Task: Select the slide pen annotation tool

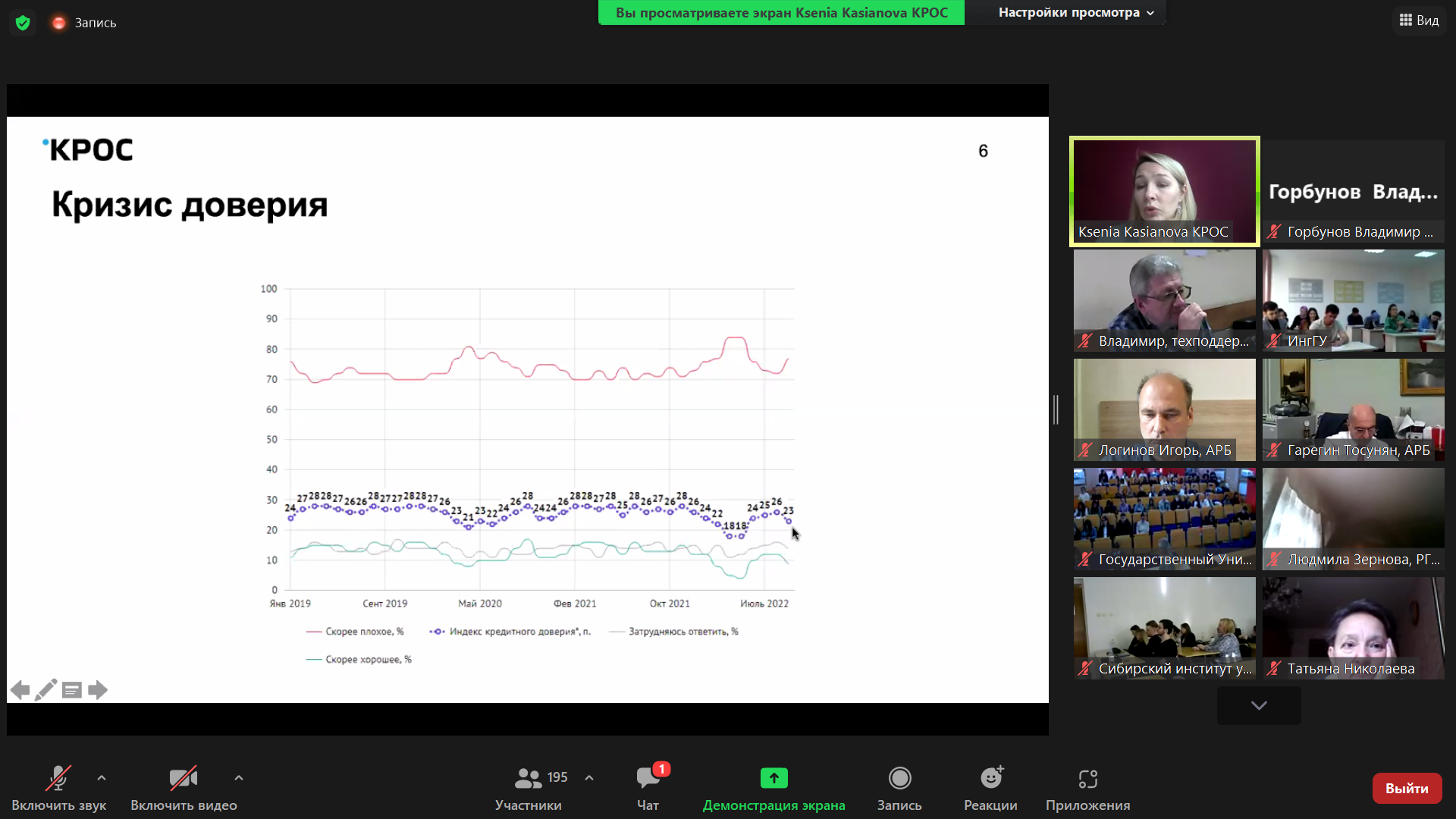Action: coord(45,690)
